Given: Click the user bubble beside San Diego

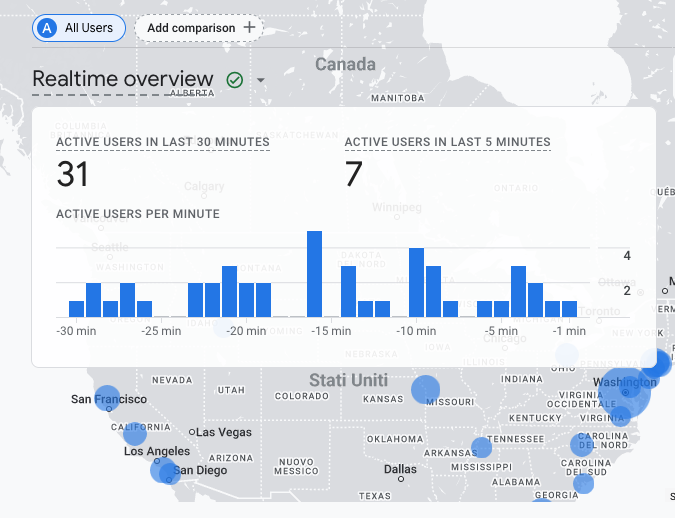Looking at the screenshot, I should [164, 471].
